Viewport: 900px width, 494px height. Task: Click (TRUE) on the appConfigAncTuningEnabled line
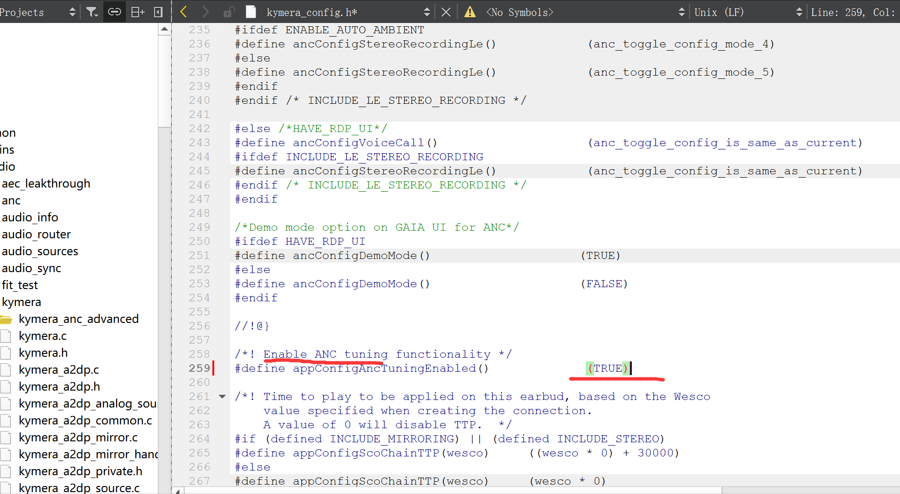pyautogui.click(x=608, y=368)
